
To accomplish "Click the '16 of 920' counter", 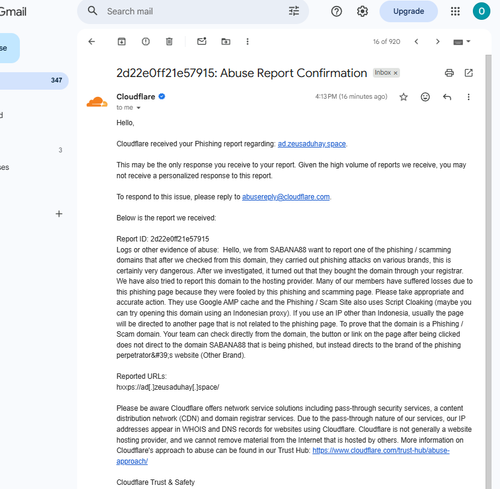I will 386,42.
